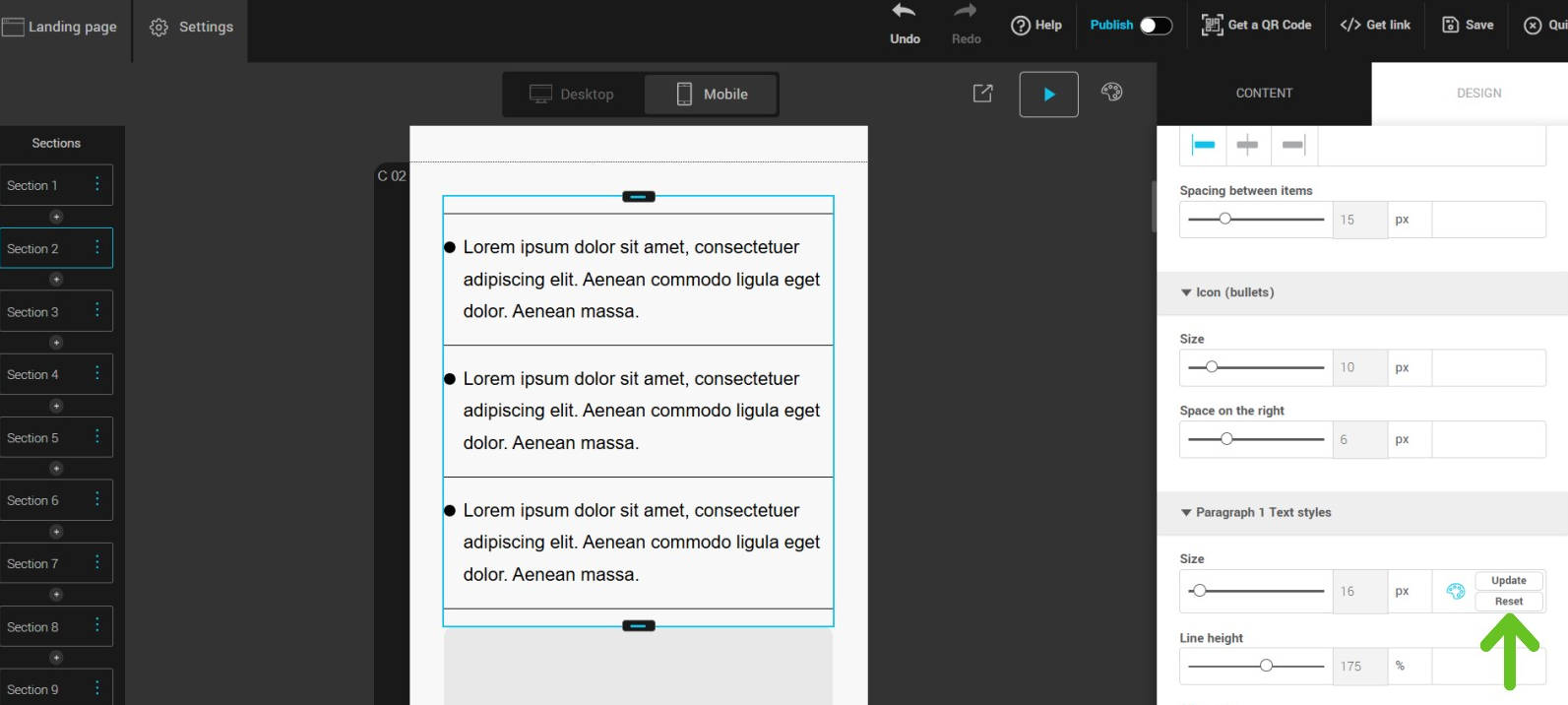Click the Save button
The width and height of the screenshot is (1568, 705).
pyautogui.click(x=1468, y=25)
